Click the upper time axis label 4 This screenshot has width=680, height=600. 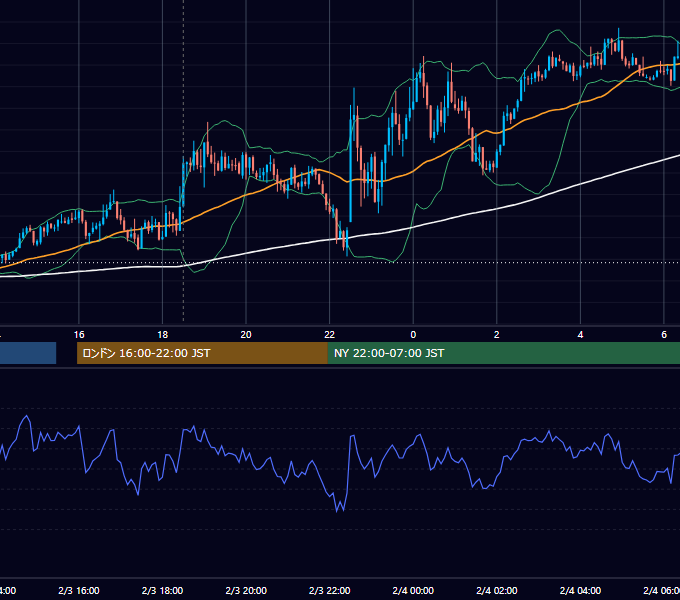pos(580,335)
